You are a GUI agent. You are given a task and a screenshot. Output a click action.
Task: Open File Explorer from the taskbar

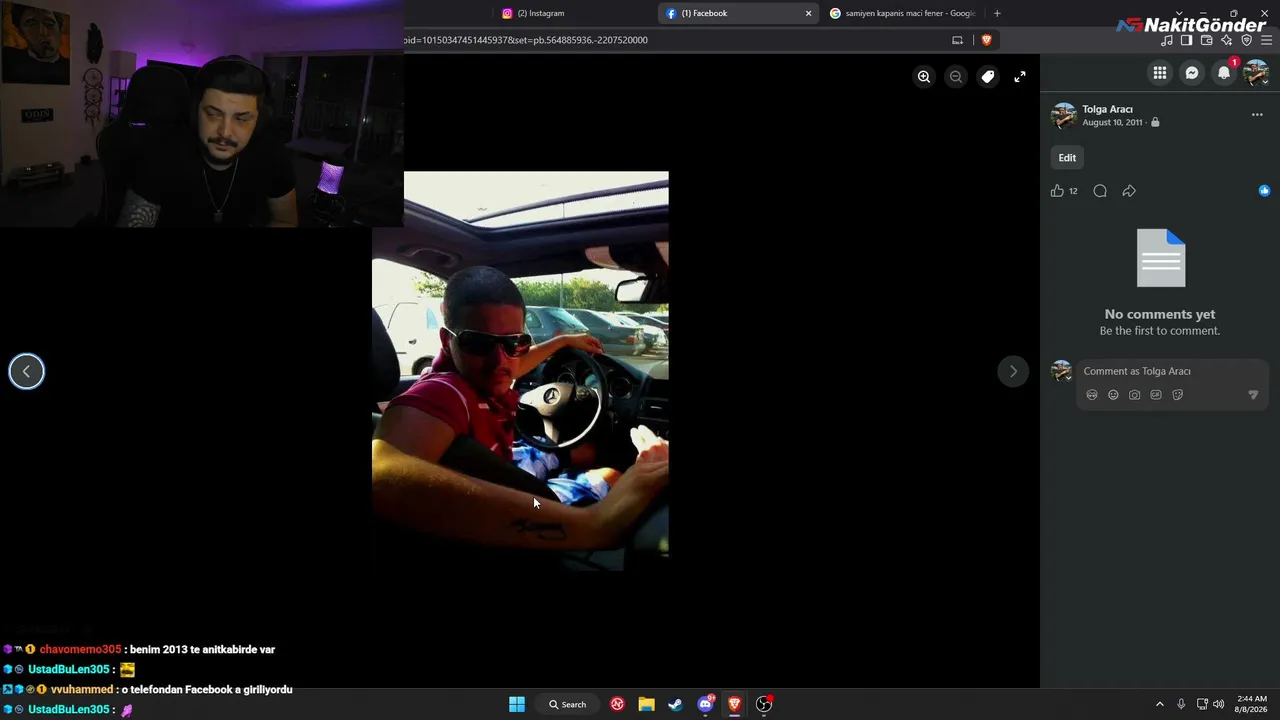click(646, 704)
